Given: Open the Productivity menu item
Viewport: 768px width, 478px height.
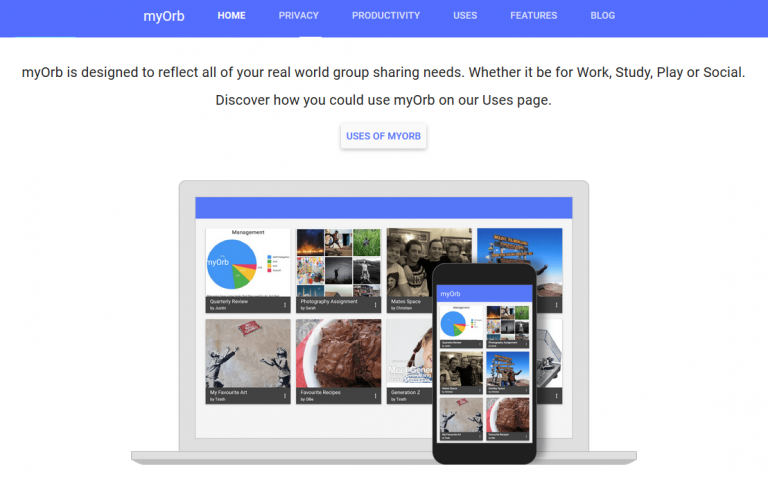Looking at the screenshot, I should coord(386,16).
